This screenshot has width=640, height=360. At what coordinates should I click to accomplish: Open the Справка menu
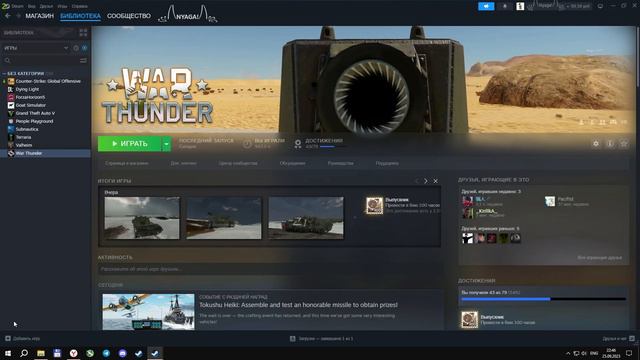(x=80, y=6)
